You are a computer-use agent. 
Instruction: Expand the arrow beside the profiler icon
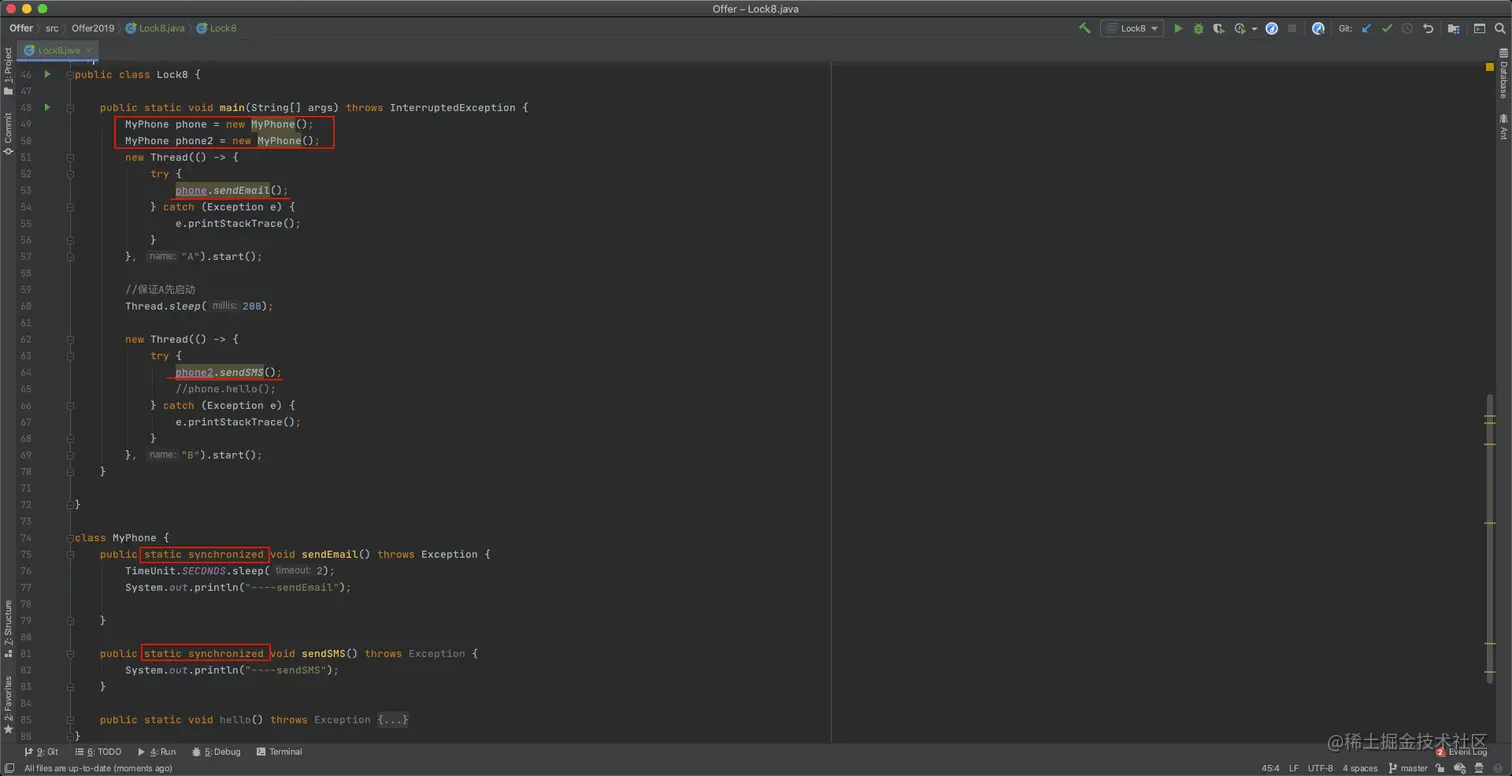(1255, 29)
